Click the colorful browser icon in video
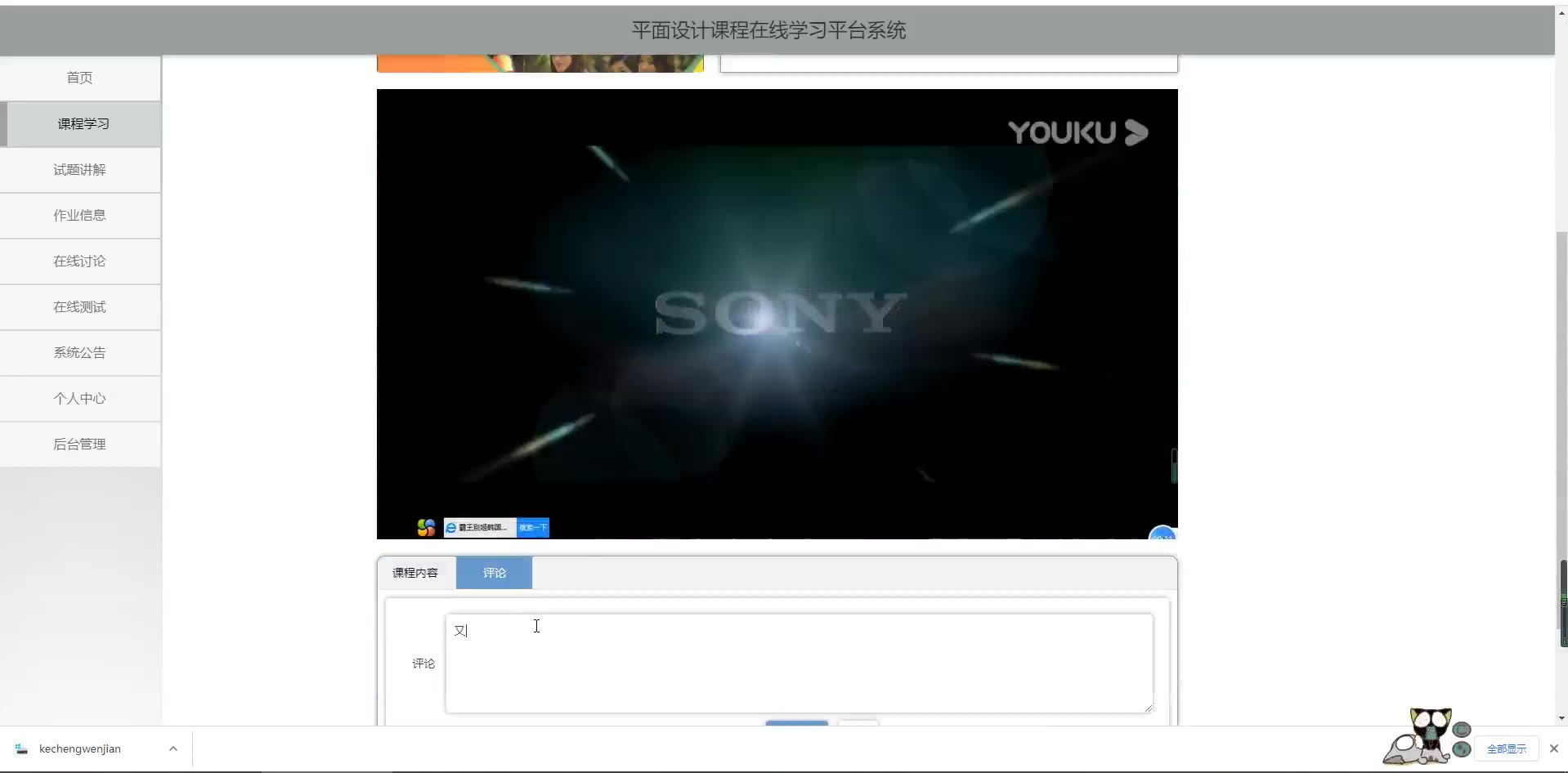This screenshot has height=773, width=1568. pyautogui.click(x=426, y=528)
